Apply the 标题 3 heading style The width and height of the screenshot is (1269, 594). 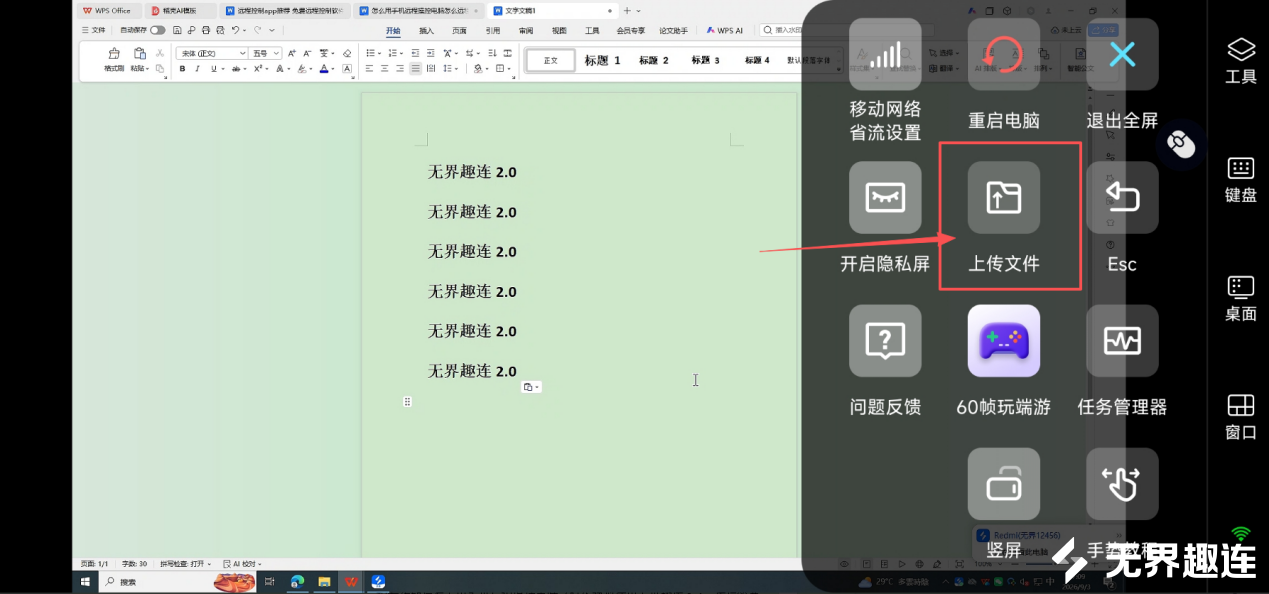pyautogui.click(x=706, y=60)
